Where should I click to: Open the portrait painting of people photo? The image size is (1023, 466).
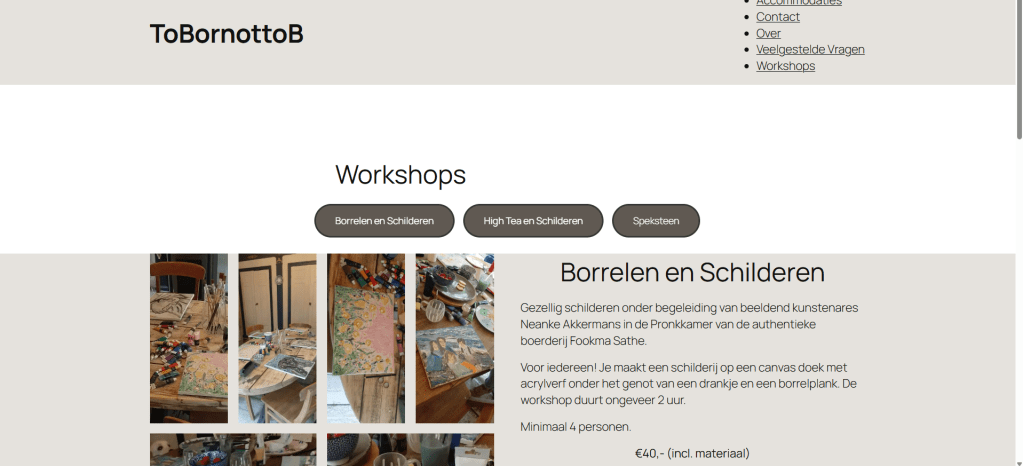454,338
